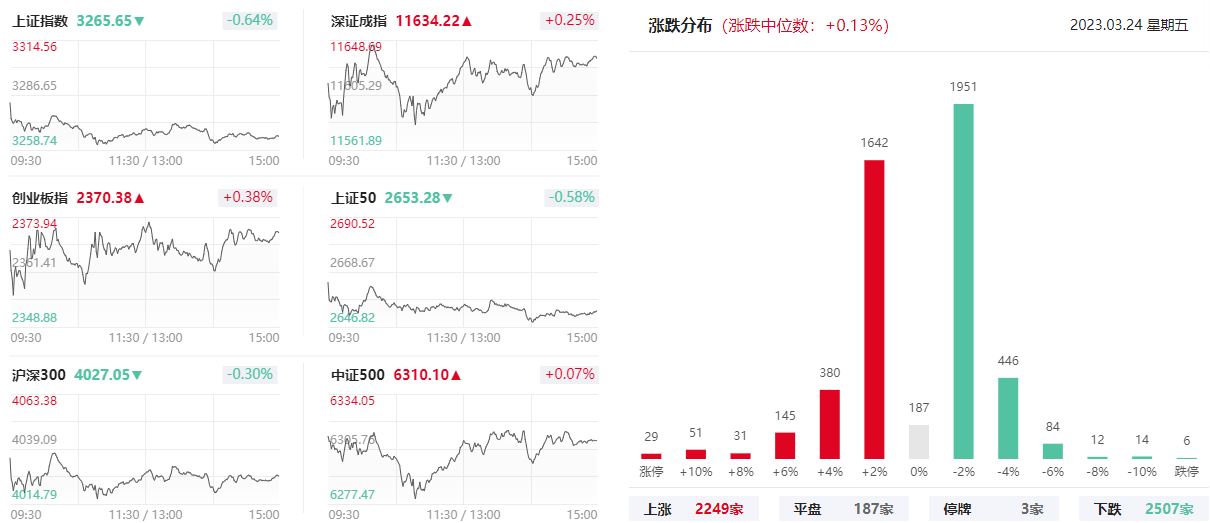Screen dimensions: 1210x523
Task: Select the -0.64% change badge for 上证指数
Action: [250, 20]
